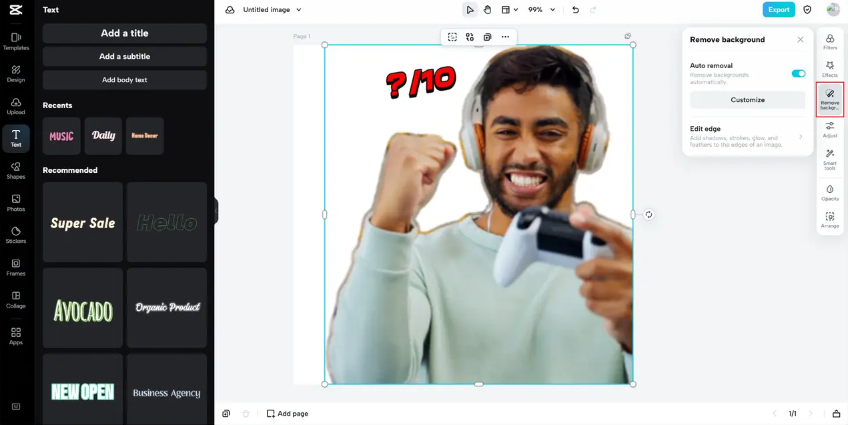Image resolution: width=848 pixels, height=425 pixels.
Task: Activate the Hand pan tool
Action: 487,10
